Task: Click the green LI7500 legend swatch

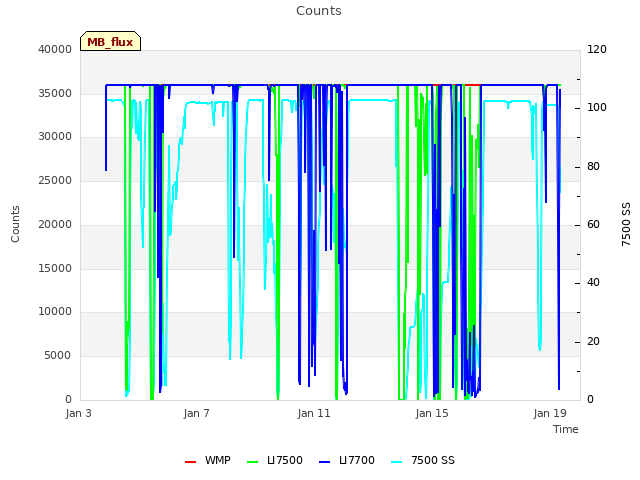Action: tap(253, 462)
